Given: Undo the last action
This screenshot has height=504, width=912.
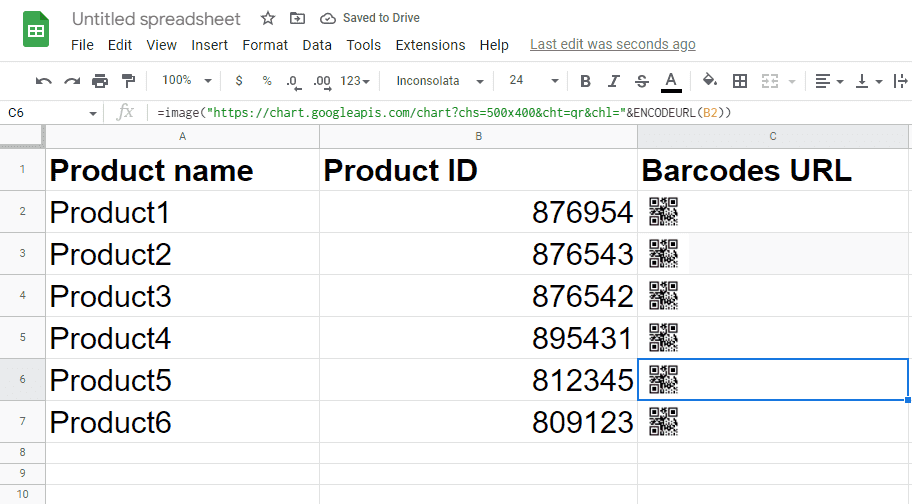Looking at the screenshot, I should 44,81.
